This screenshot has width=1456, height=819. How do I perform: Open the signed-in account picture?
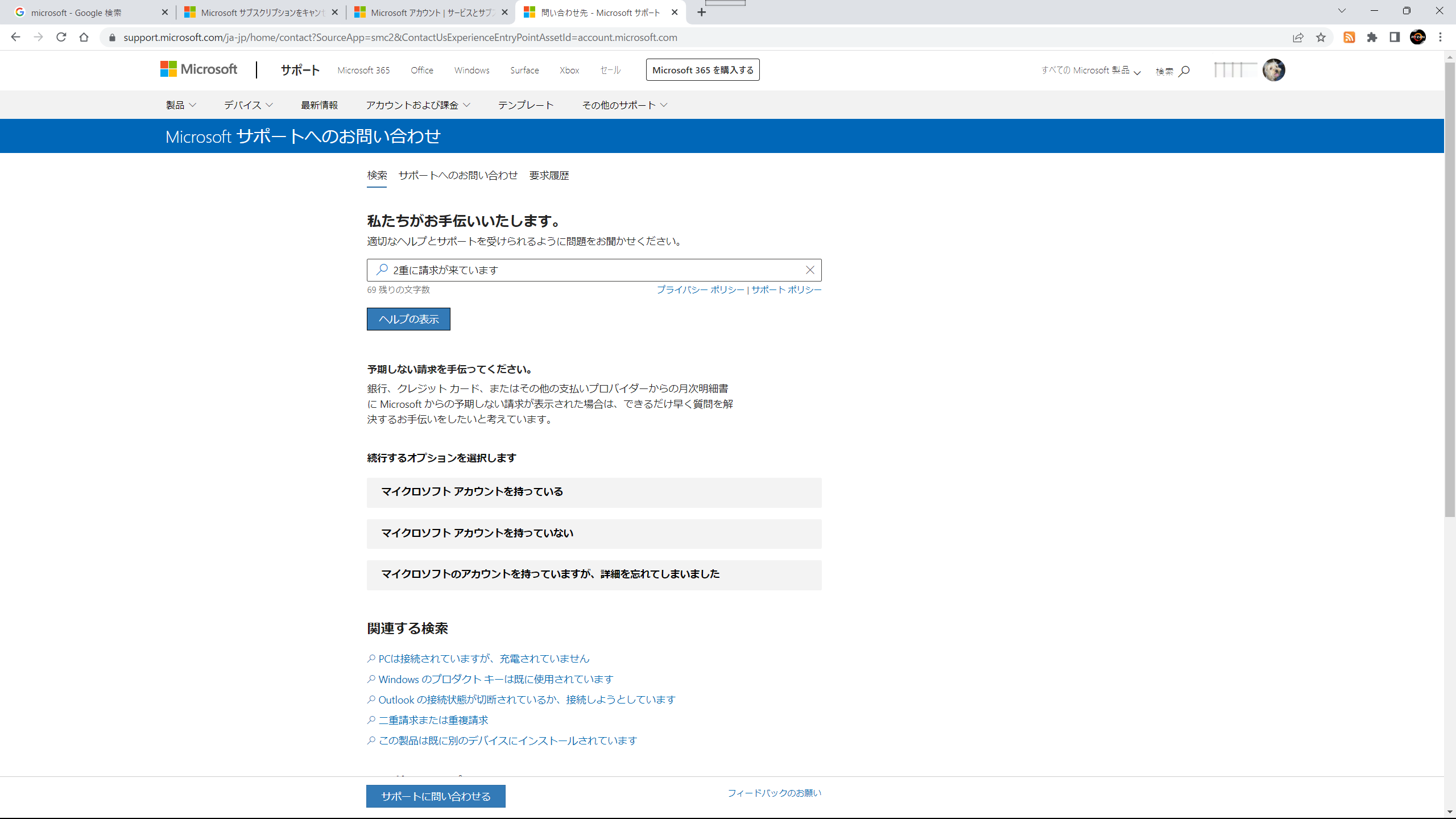[x=1274, y=70]
